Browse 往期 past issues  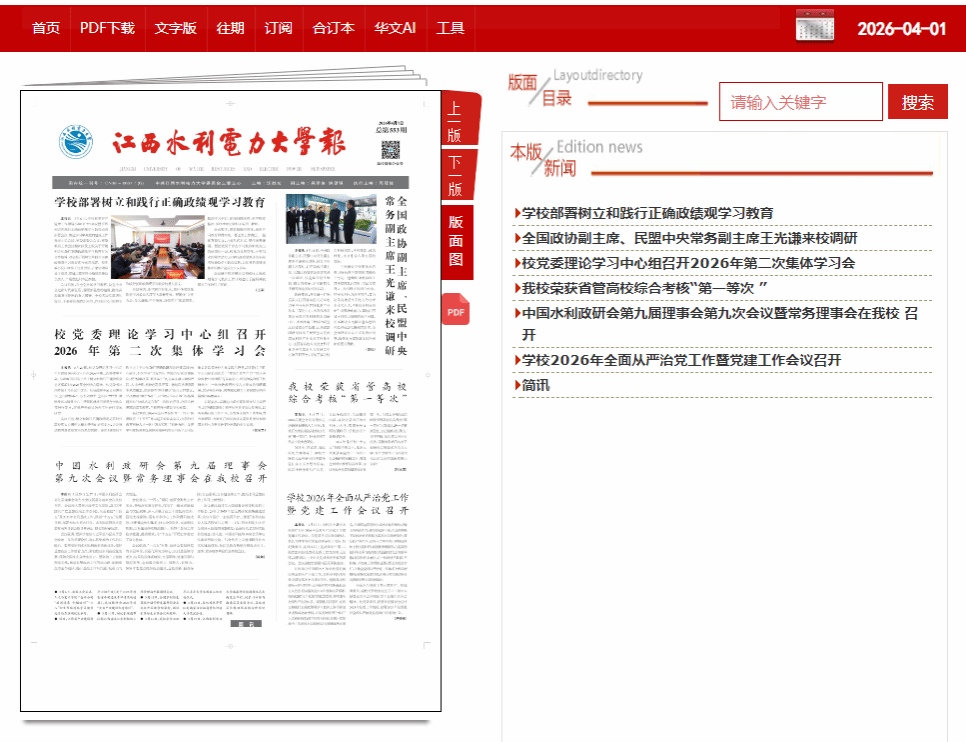[x=230, y=28]
